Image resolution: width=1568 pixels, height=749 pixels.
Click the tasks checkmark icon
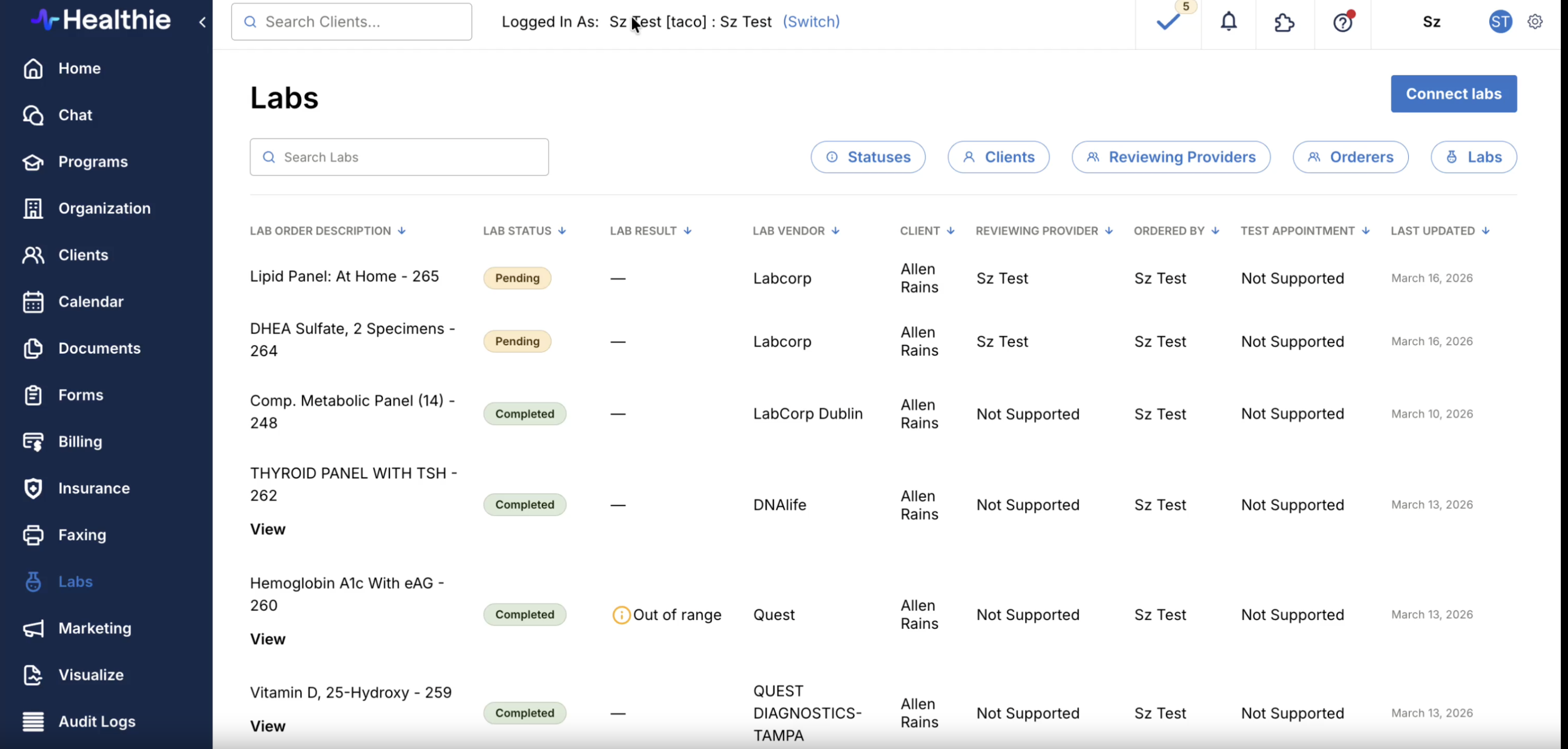(x=1167, y=23)
